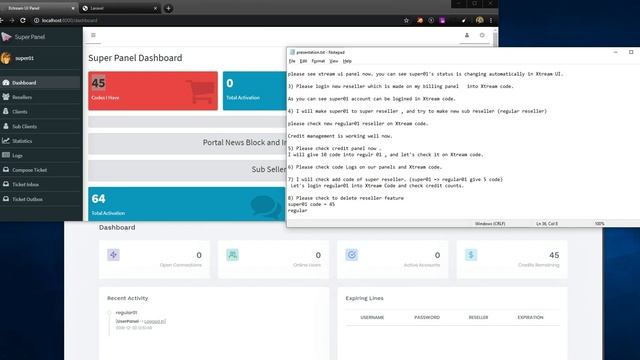Open the Dashboard item in Super Panel sidebar
This screenshot has width=640, height=360.
pyautogui.click(x=40, y=82)
